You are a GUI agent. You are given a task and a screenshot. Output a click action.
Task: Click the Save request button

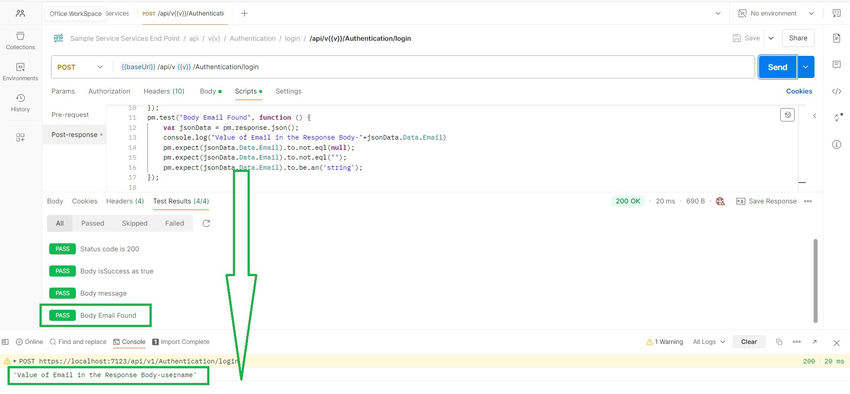(746, 38)
